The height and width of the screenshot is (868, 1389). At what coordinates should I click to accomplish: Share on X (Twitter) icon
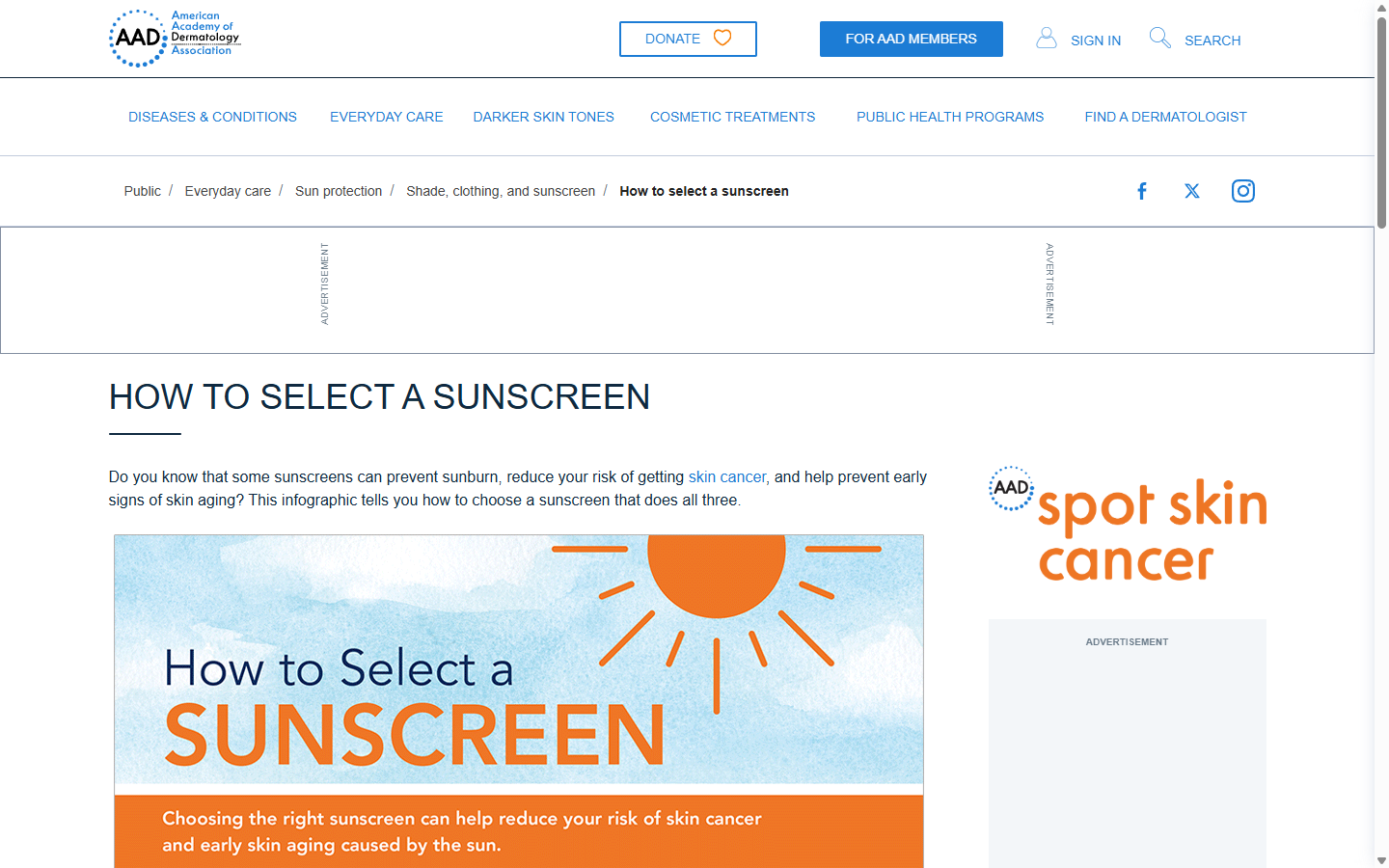point(1192,191)
